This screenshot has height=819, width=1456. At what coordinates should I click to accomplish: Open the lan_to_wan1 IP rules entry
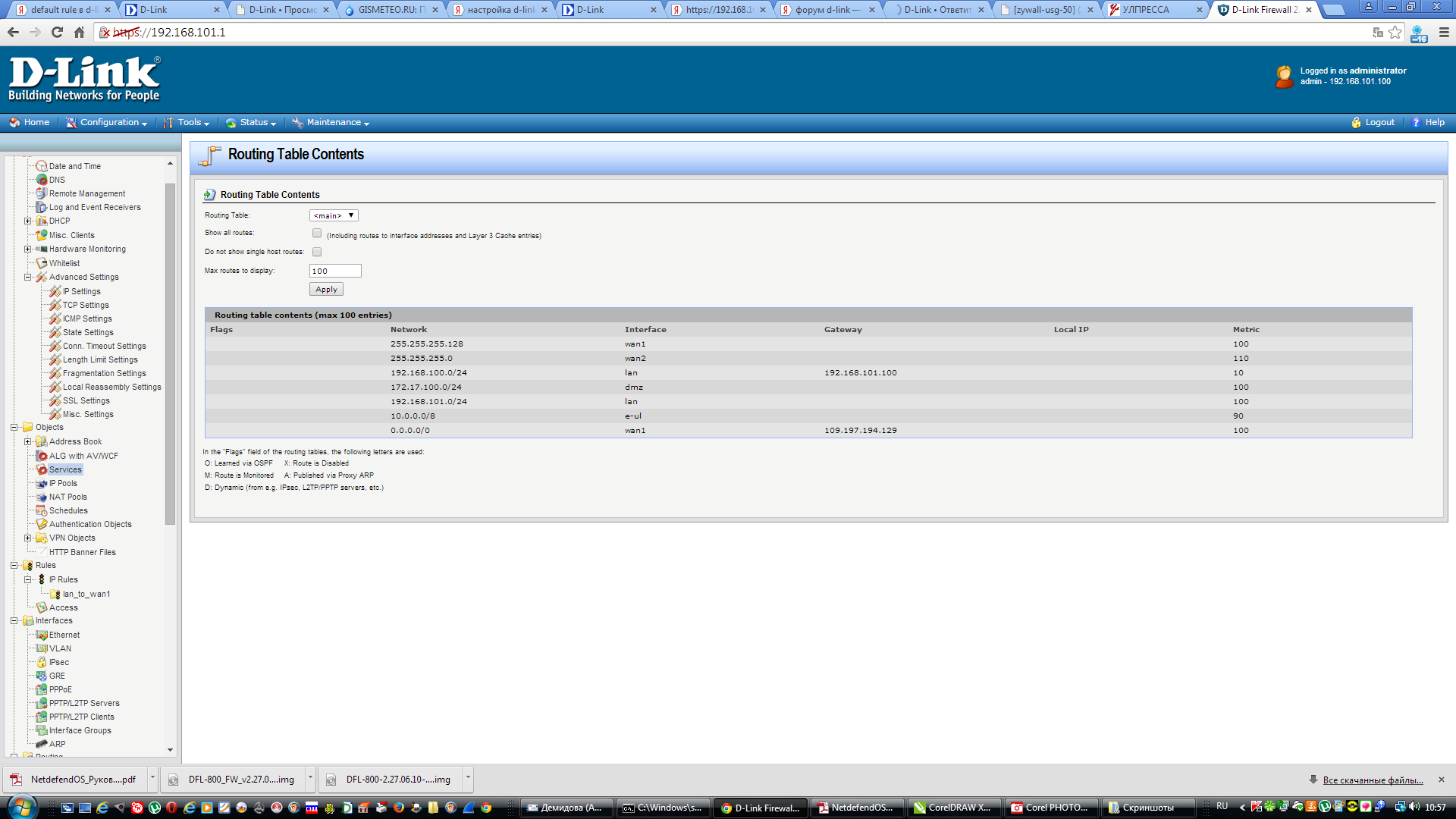(x=86, y=594)
